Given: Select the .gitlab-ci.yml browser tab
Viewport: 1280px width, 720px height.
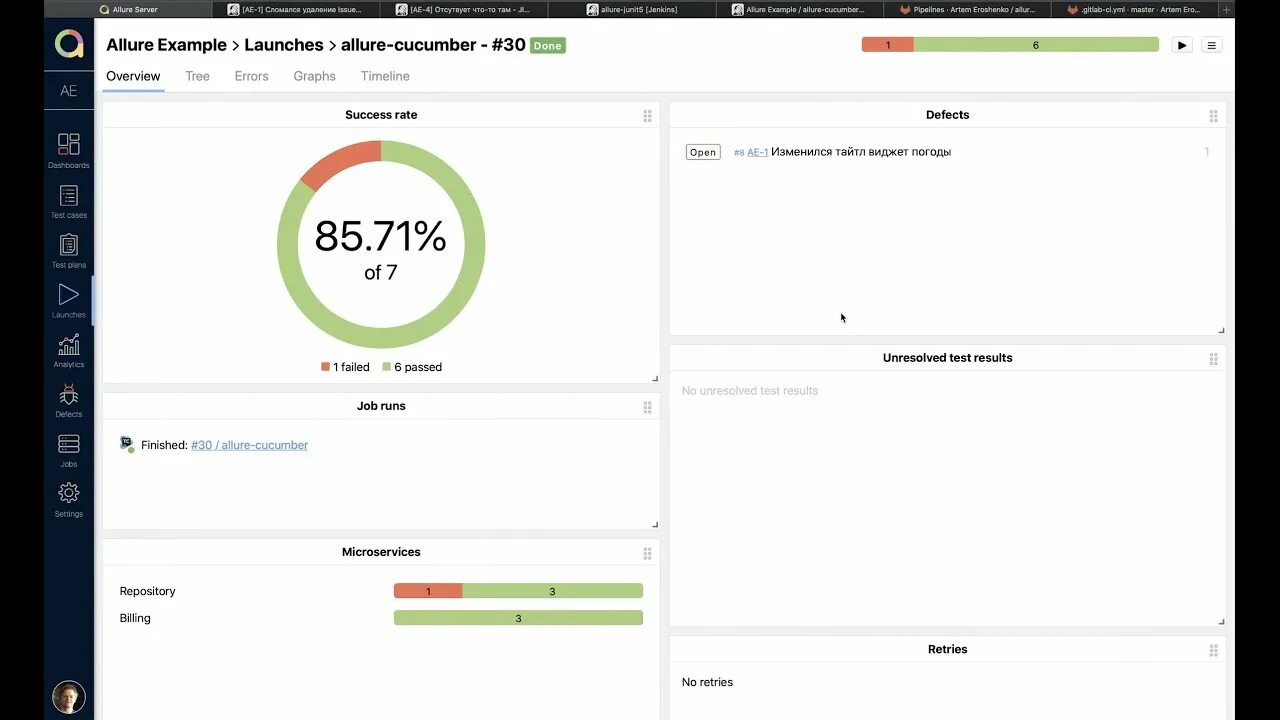Looking at the screenshot, I should (x=1134, y=9).
